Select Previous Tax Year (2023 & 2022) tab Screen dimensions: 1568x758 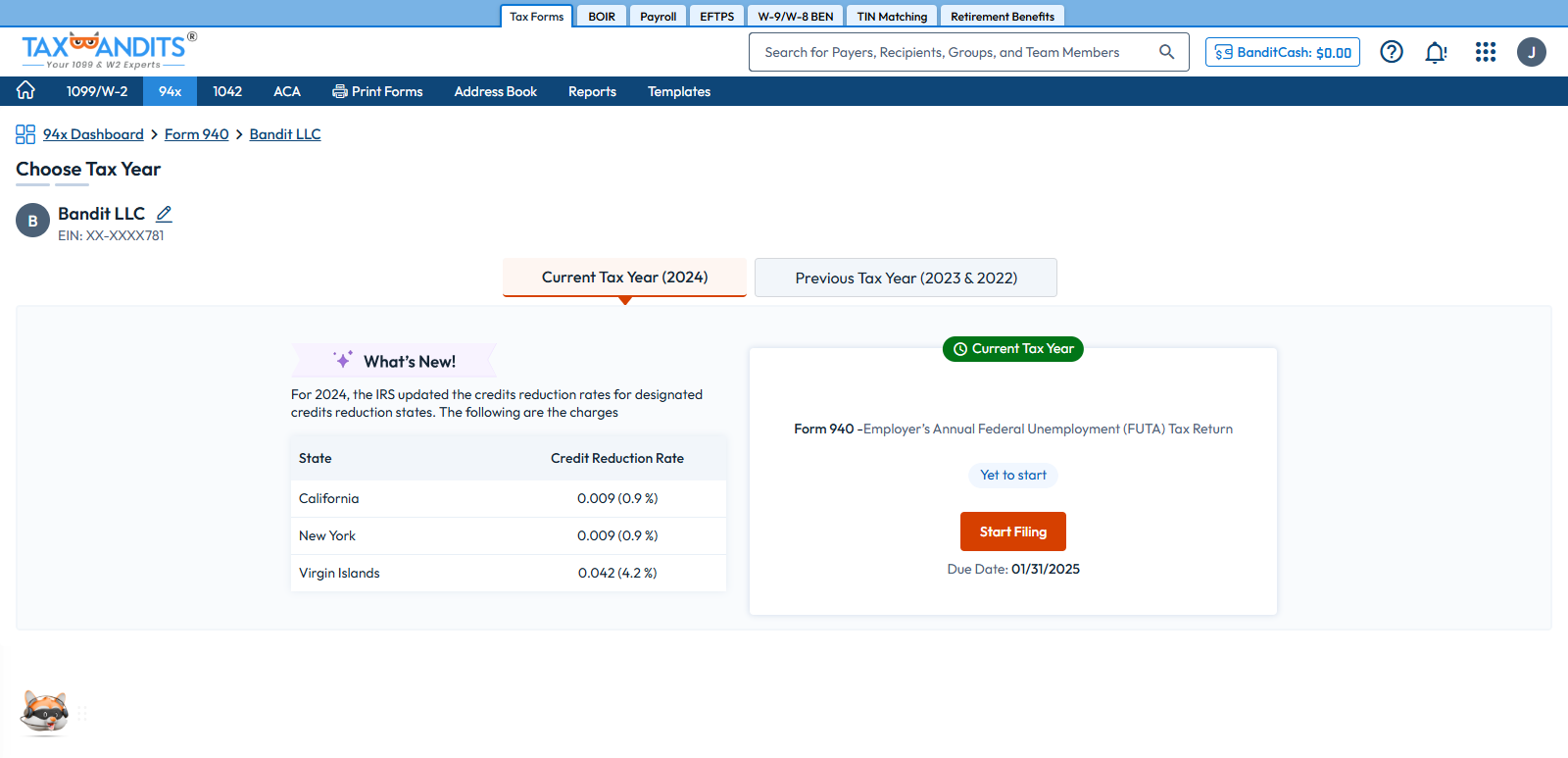click(906, 278)
